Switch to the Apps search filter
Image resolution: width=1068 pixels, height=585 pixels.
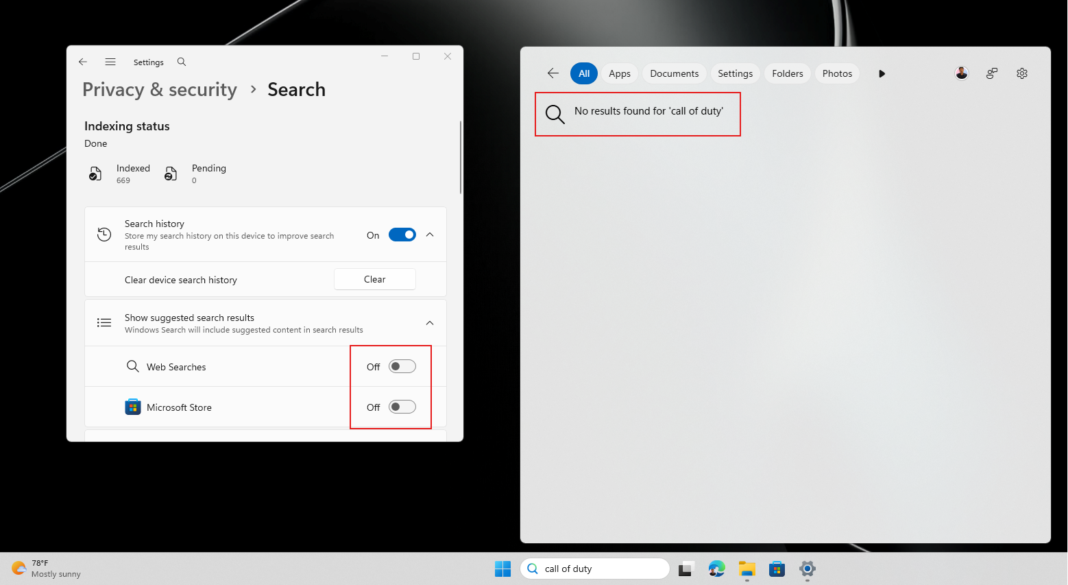tap(619, 74)
